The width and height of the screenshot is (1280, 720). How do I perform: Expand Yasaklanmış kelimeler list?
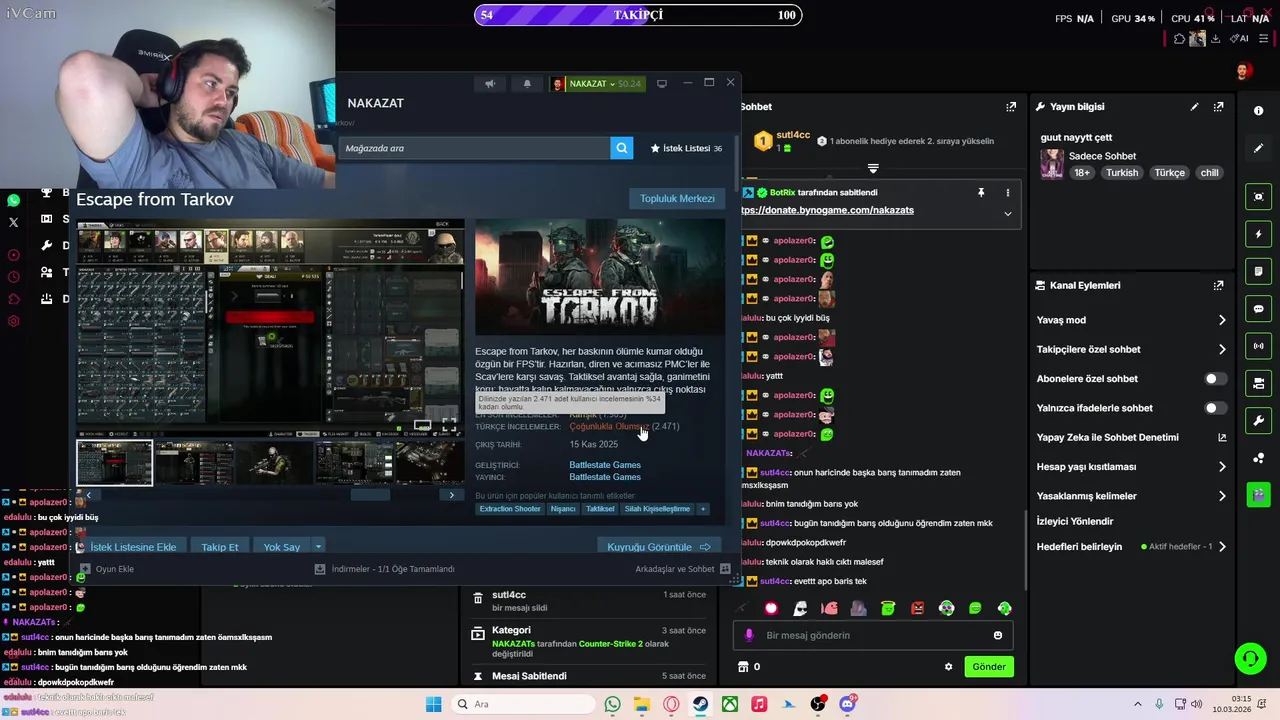[1222, 496]
